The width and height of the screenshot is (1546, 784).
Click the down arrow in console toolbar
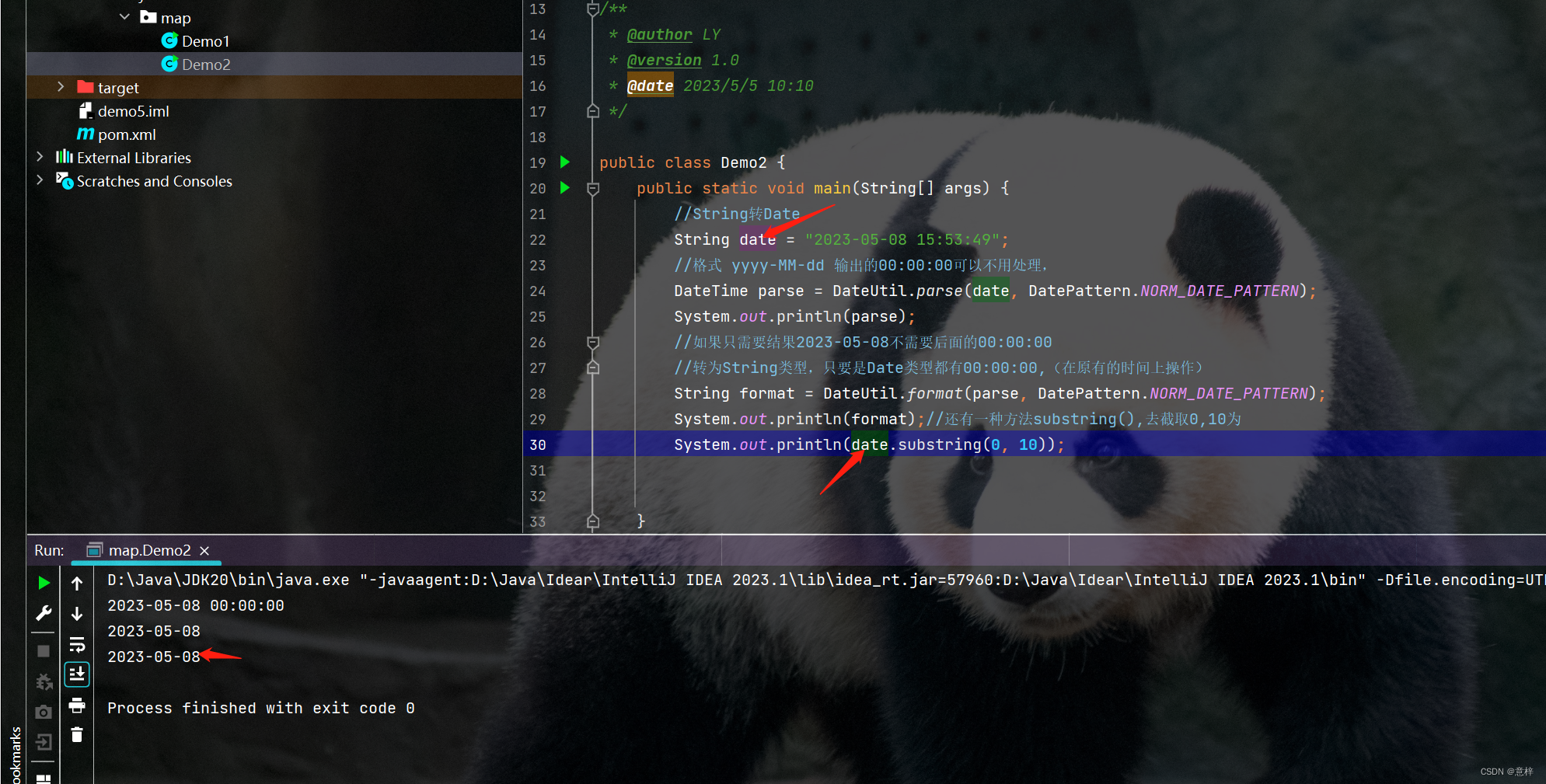coord(77,613)
